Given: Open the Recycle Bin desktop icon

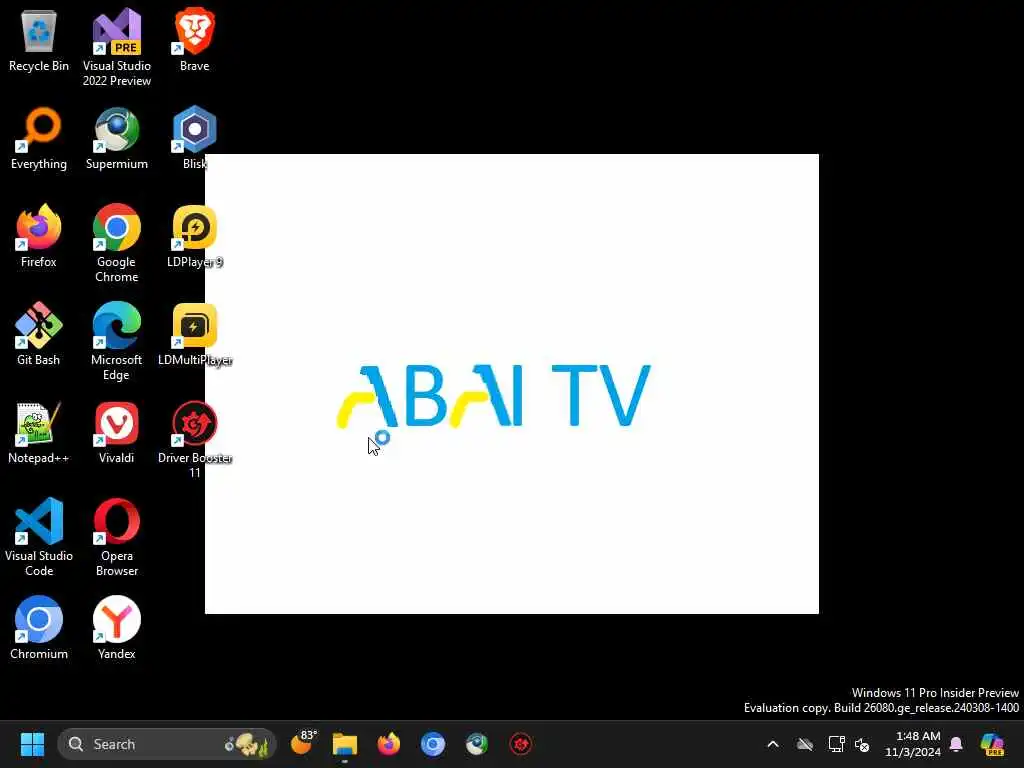Looking at the screenshot, I should 39,40.
